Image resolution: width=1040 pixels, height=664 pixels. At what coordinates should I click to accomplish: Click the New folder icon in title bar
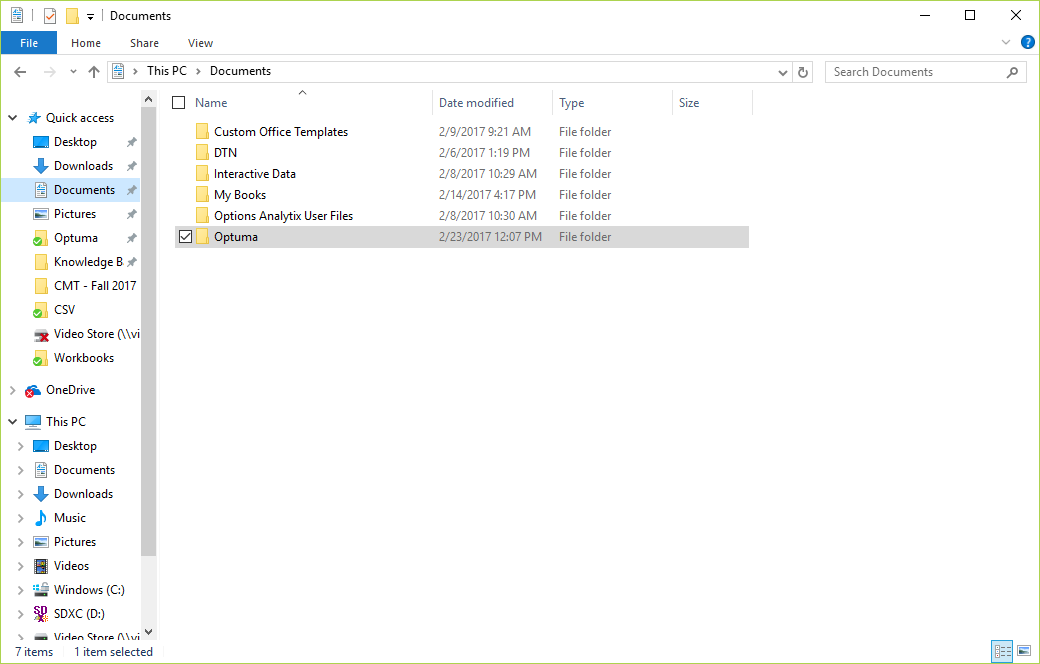tap(72, 15)
